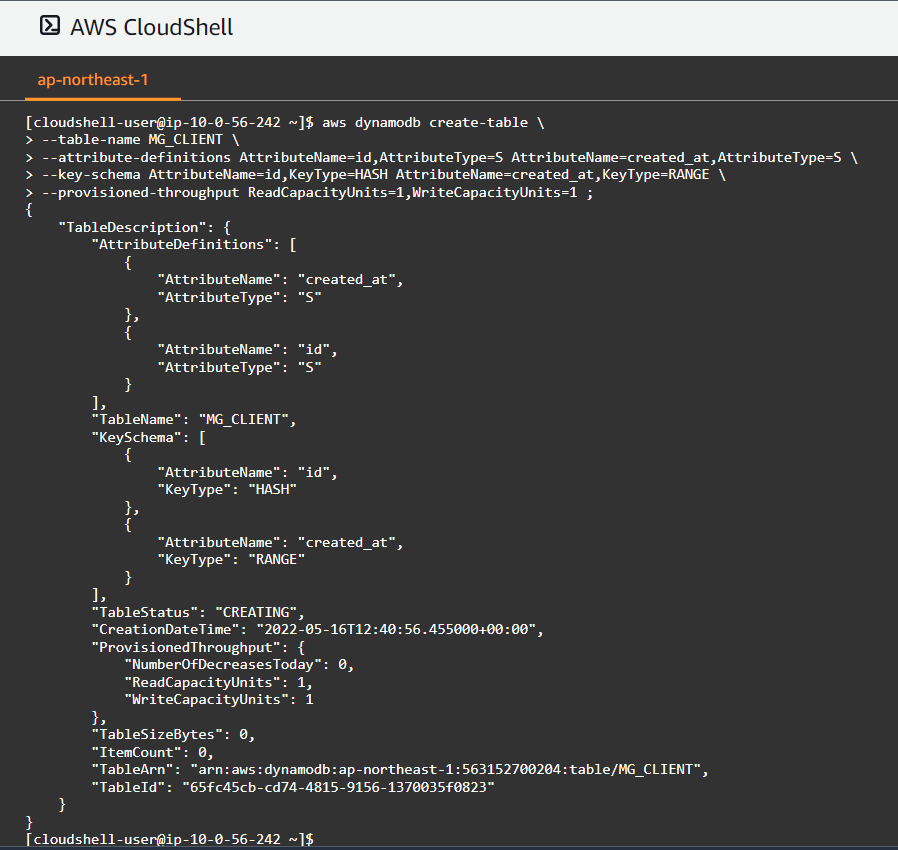Click the "ReadCapacityUnits": 1 line
This screenshot has width=898, height=850.
[219, 682]
